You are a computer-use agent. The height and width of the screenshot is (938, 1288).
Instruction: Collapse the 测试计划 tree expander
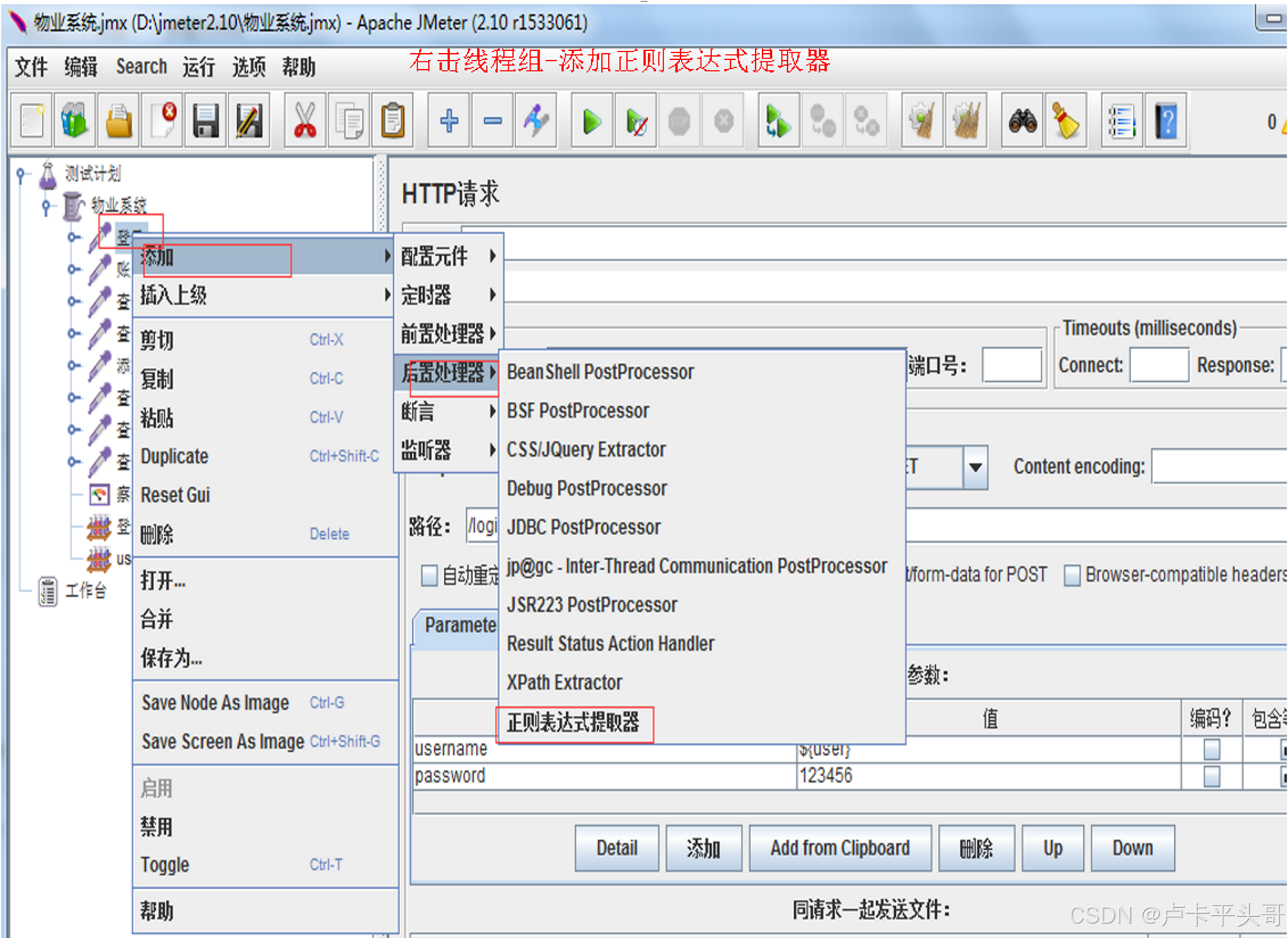[x=20, y=175]
